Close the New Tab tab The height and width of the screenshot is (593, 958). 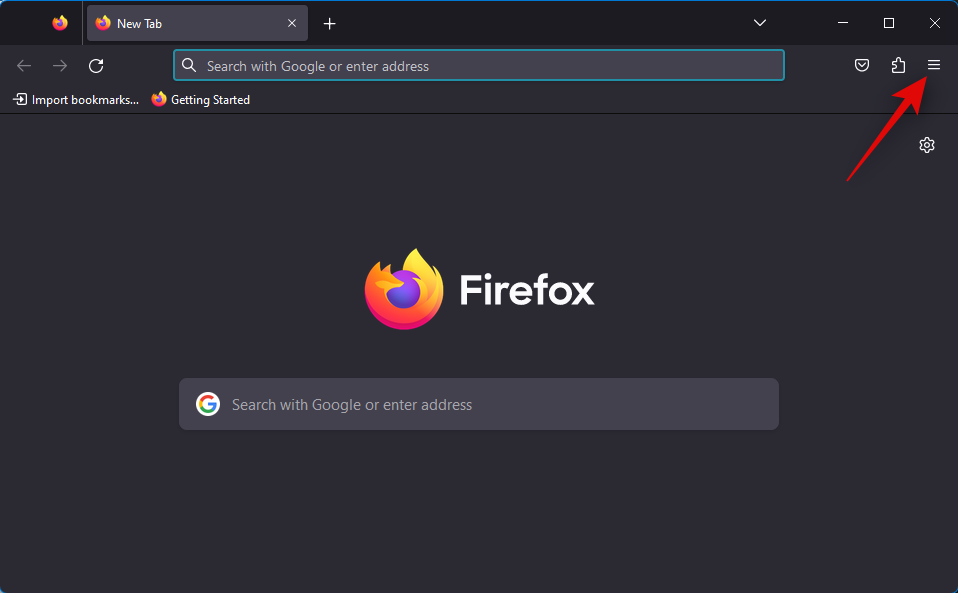point(292,23)
